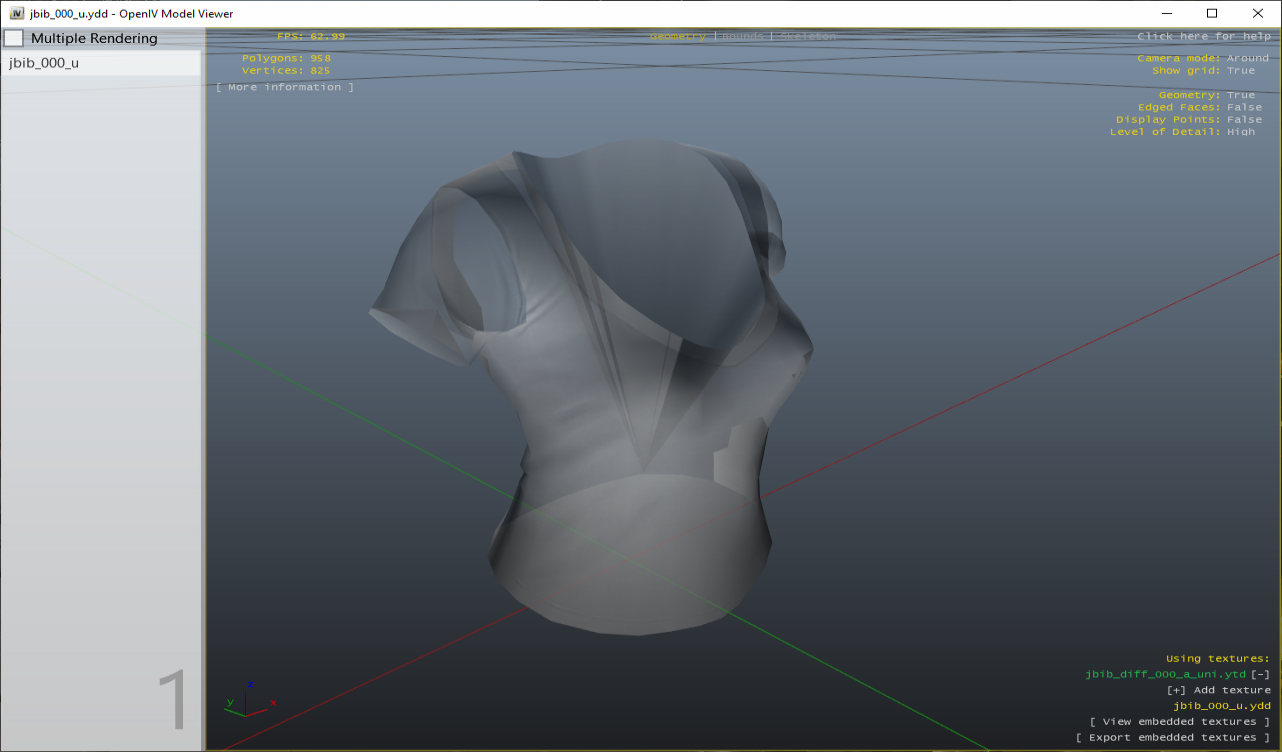Screen dimensions: 1282x752
Task: Click the Vertices: 825 statistic
Action: (x=286, y=71)
